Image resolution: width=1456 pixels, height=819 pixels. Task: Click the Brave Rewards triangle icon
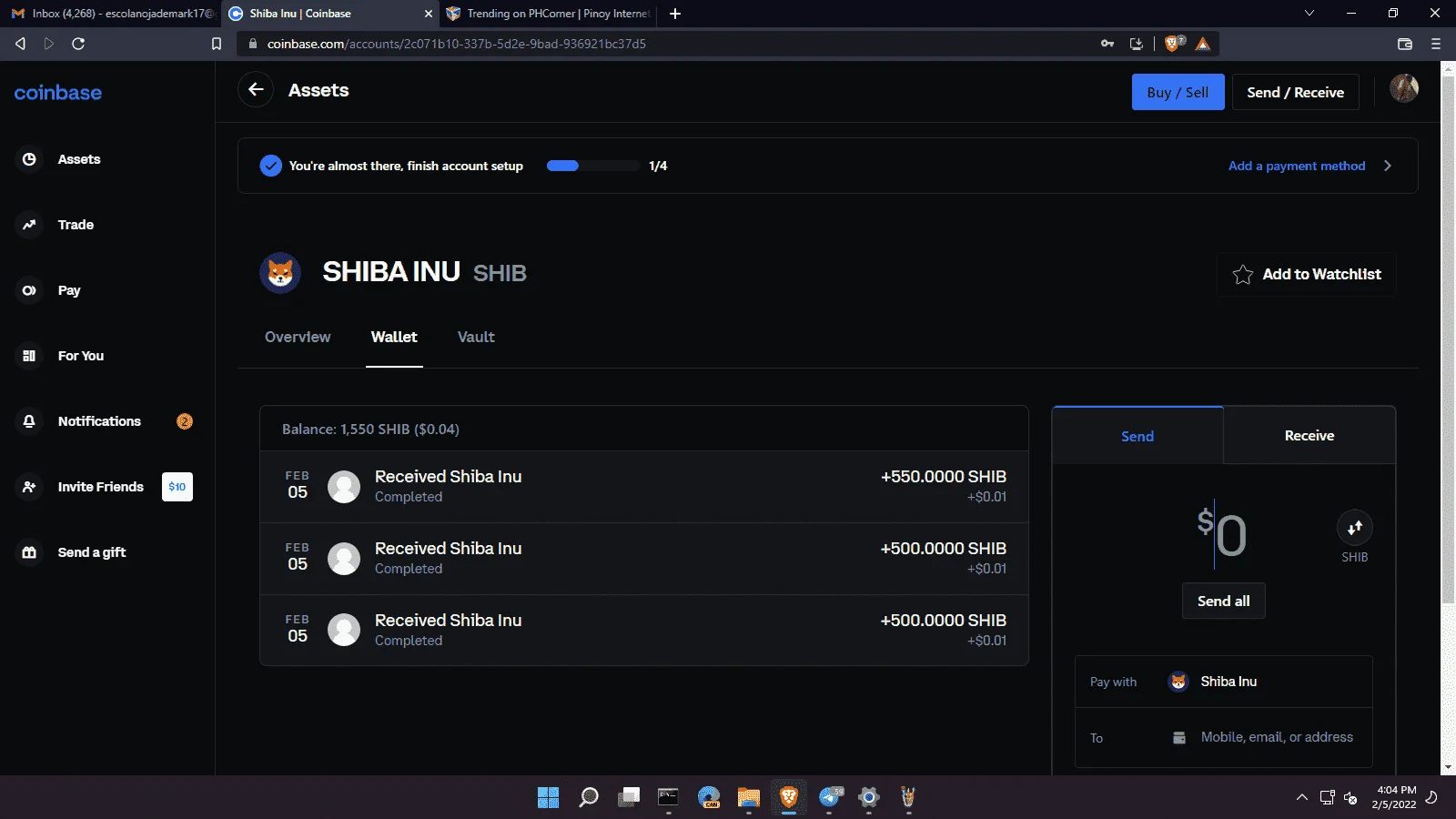click(x=1203, y=44)
